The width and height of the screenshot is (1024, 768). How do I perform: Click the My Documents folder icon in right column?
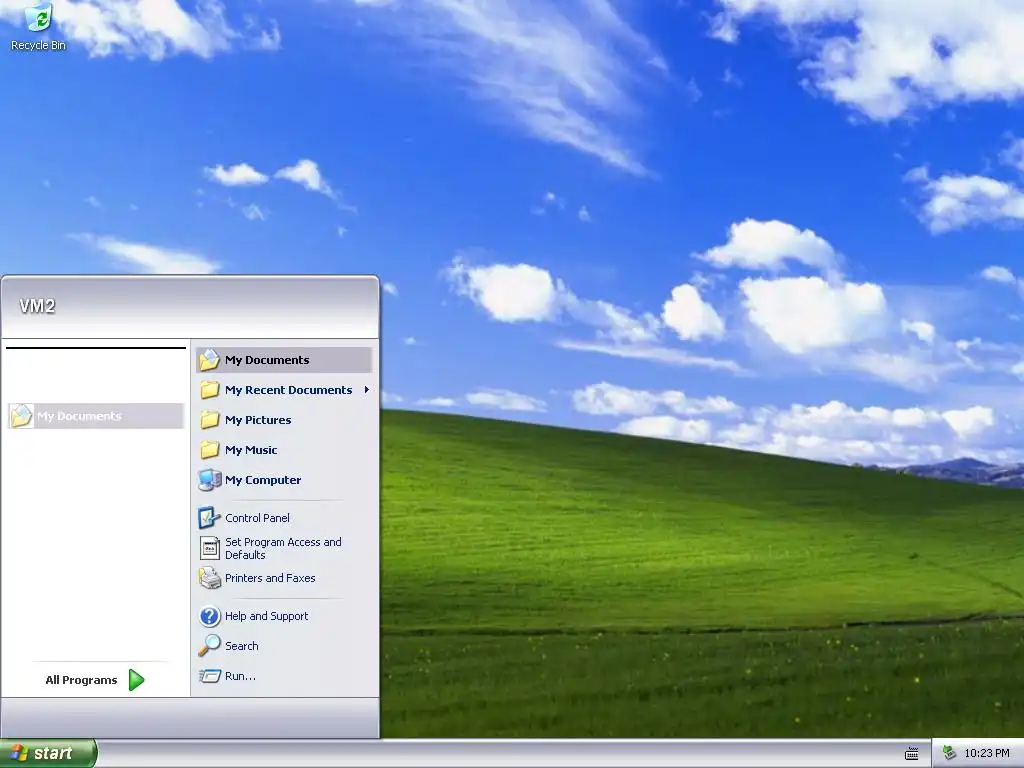pos(209,360)
